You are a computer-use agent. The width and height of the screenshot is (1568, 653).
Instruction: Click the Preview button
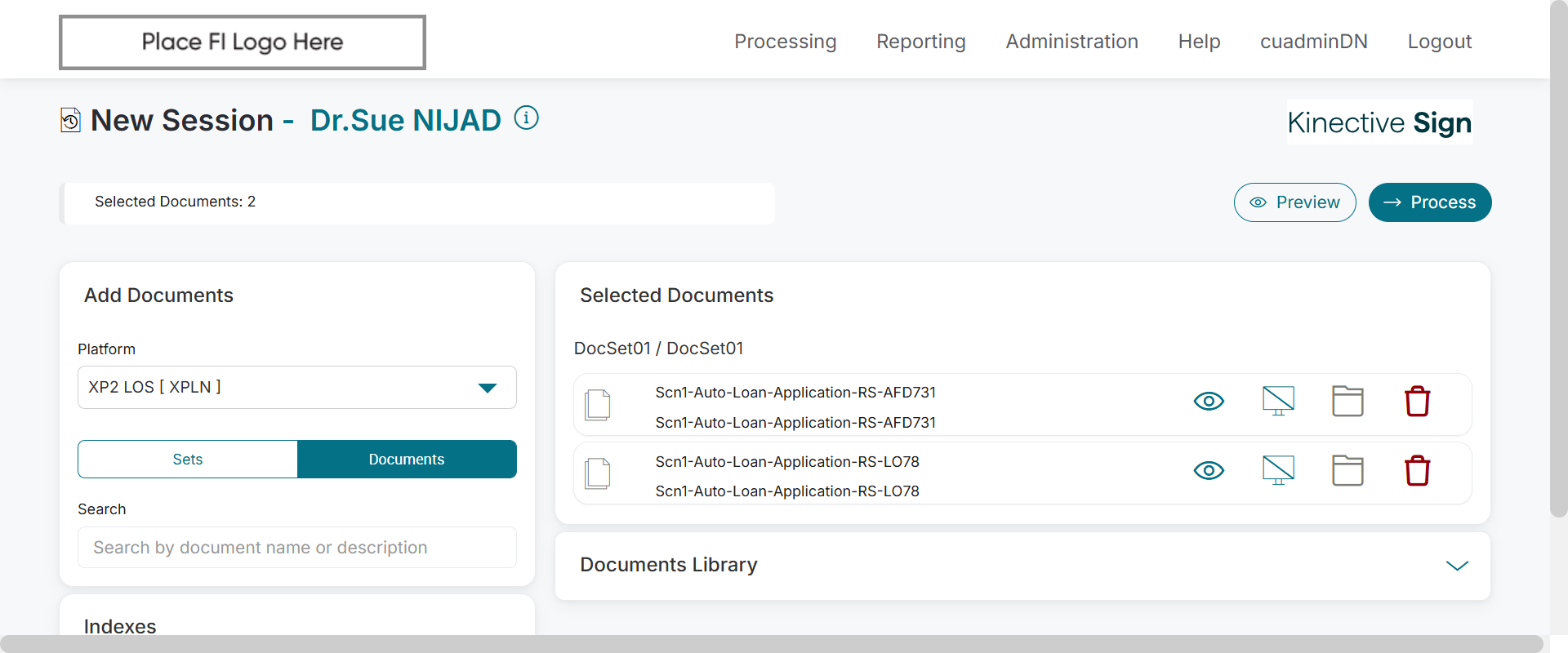pos(1294,202)
